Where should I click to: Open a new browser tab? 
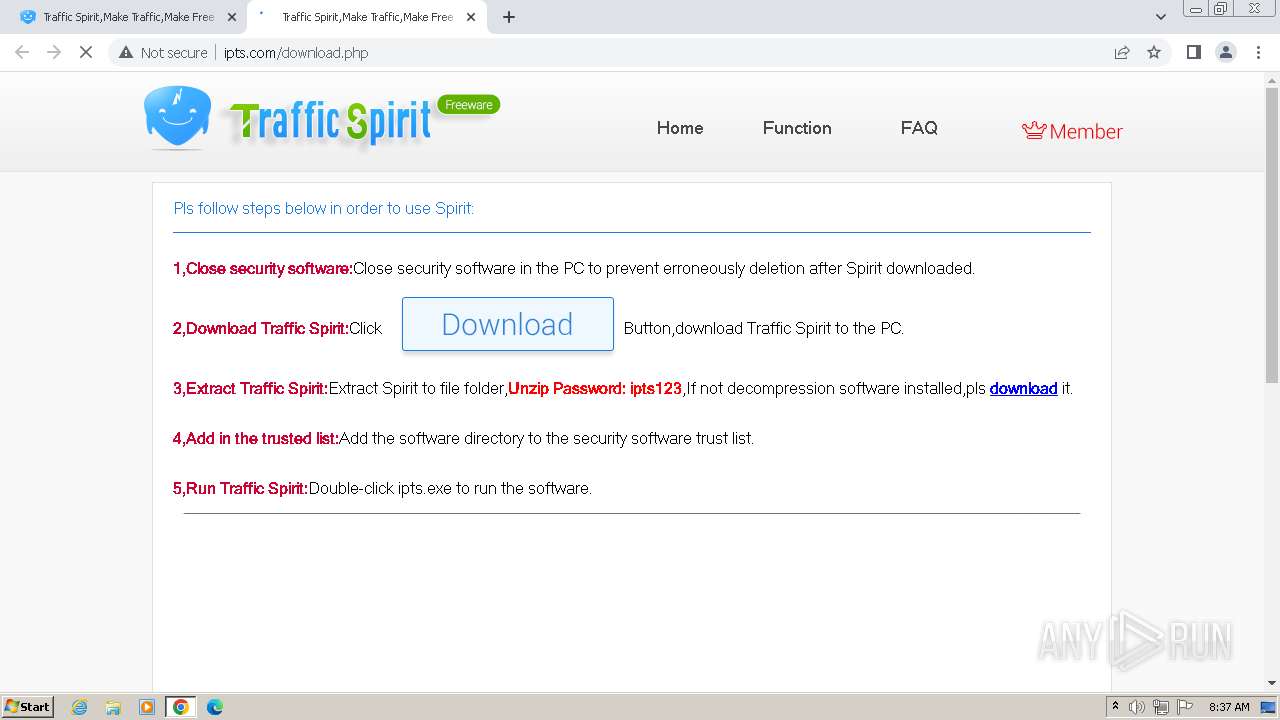click(509, 17)
